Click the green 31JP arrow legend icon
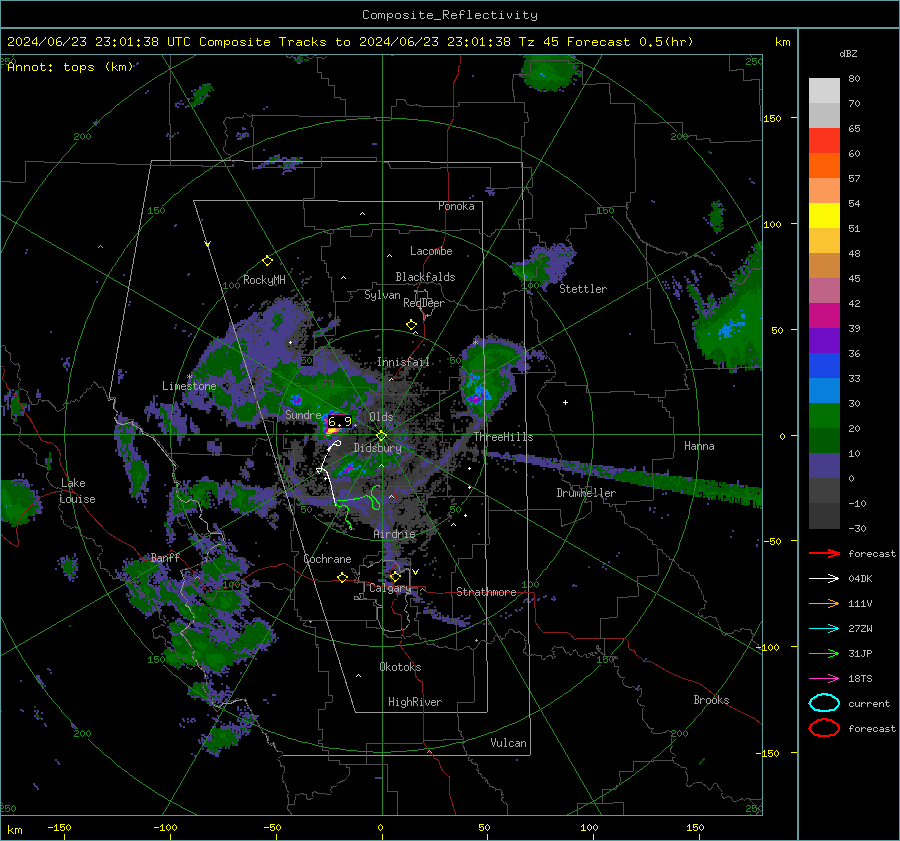This screenshot has height=841, width=900. (x=824, y=653)
